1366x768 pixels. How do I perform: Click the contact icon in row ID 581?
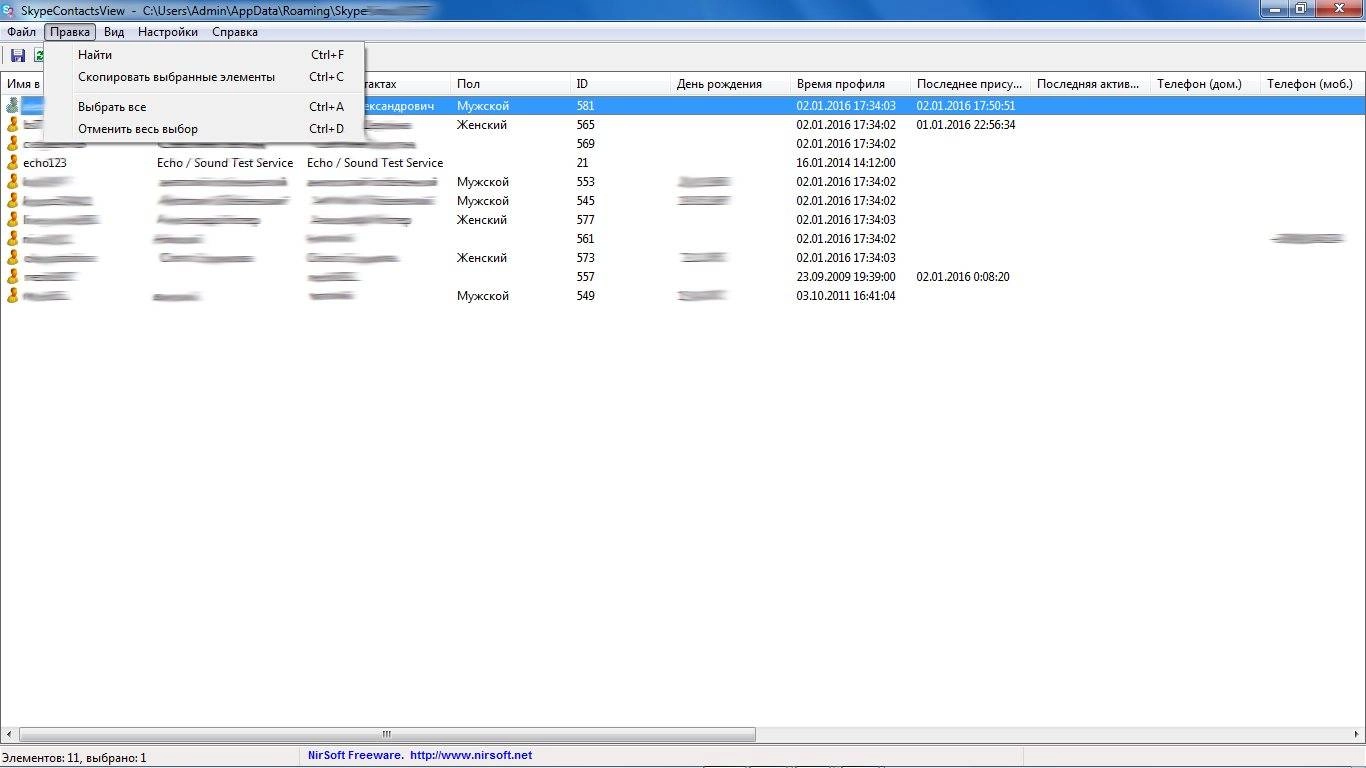pyautogui.click(x=13, y=105)
